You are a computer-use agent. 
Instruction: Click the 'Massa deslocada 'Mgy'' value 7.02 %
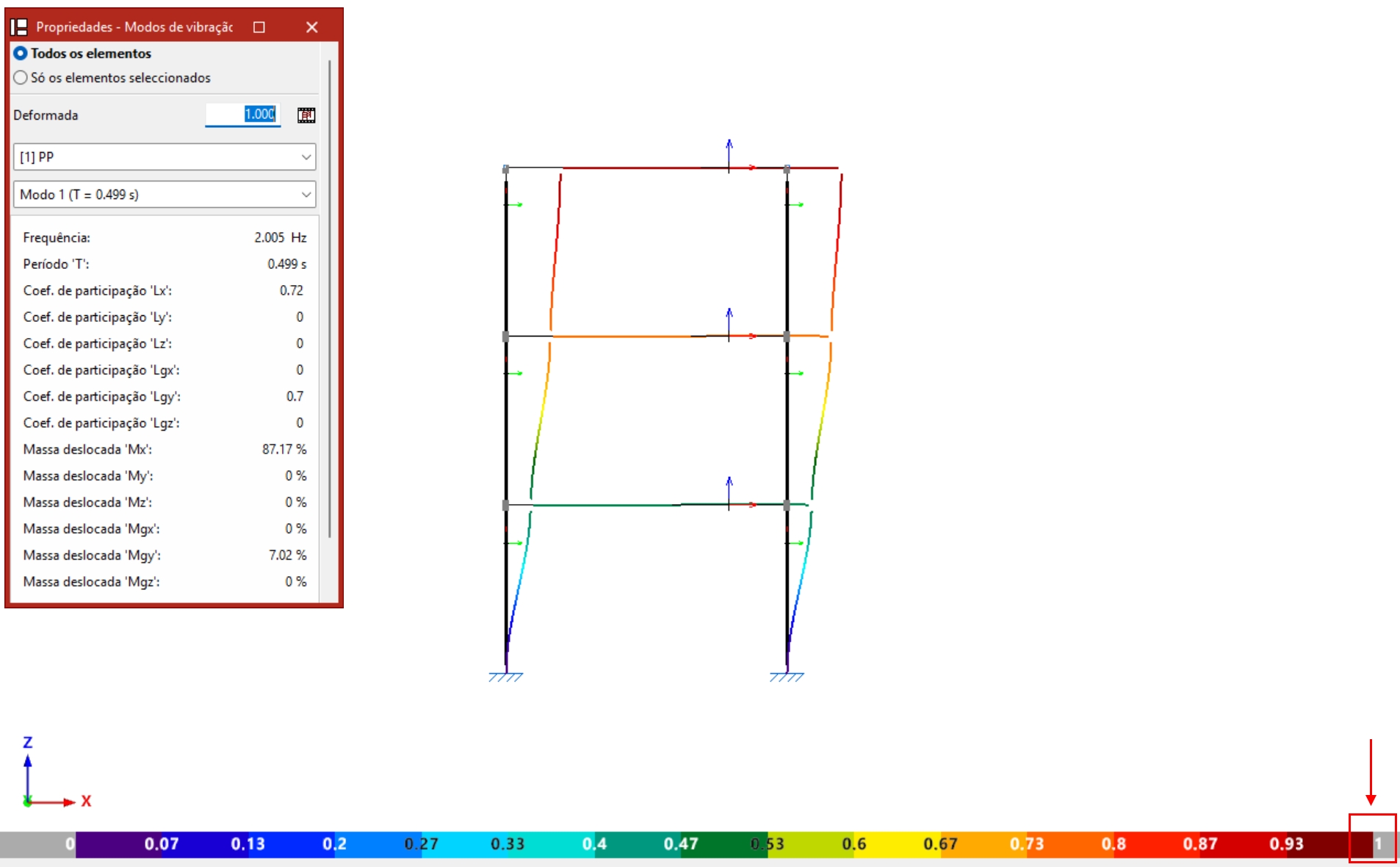point(288,555)
